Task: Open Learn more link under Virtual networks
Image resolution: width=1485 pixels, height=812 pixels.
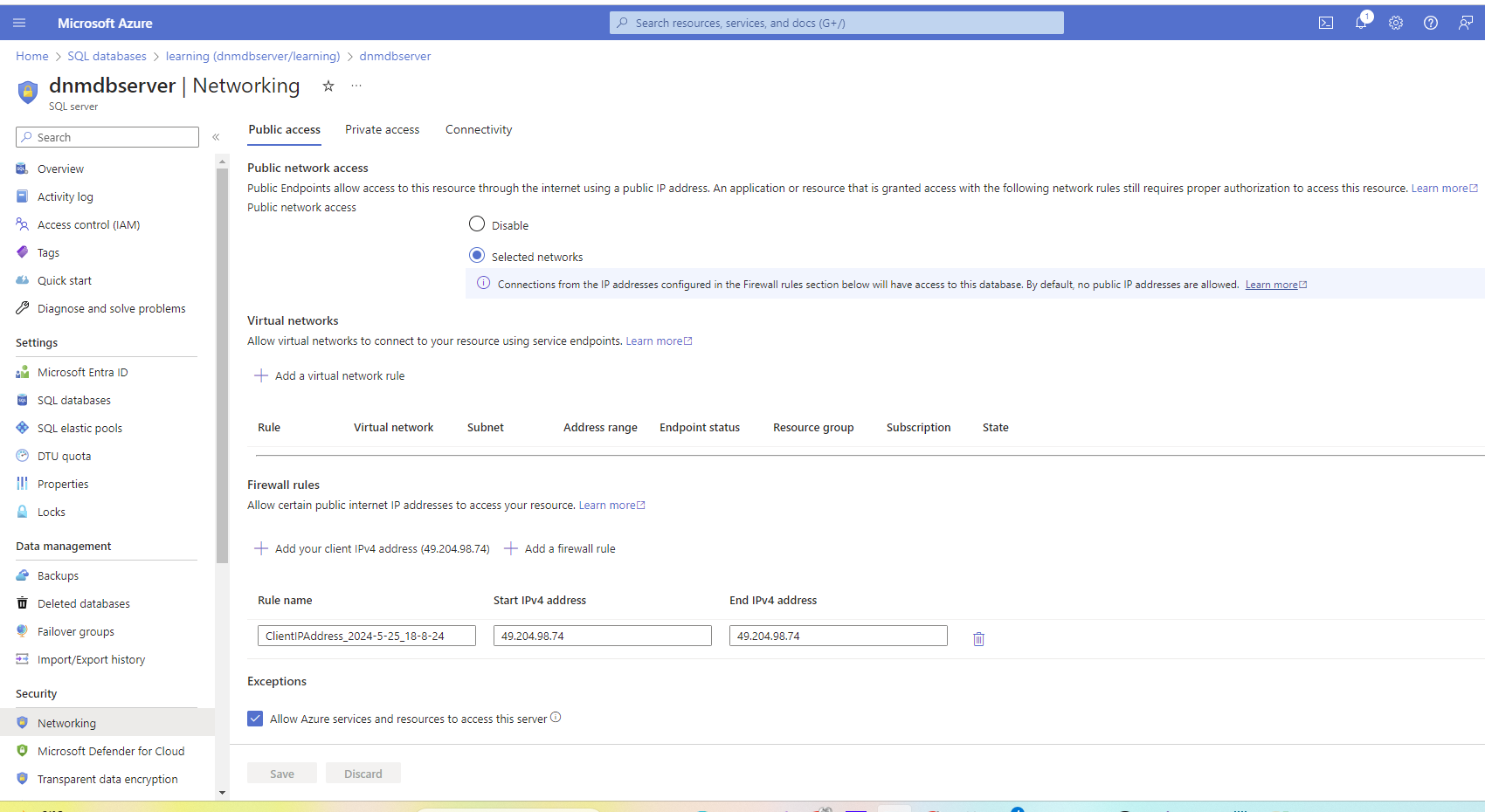Action: pos(659,341)
